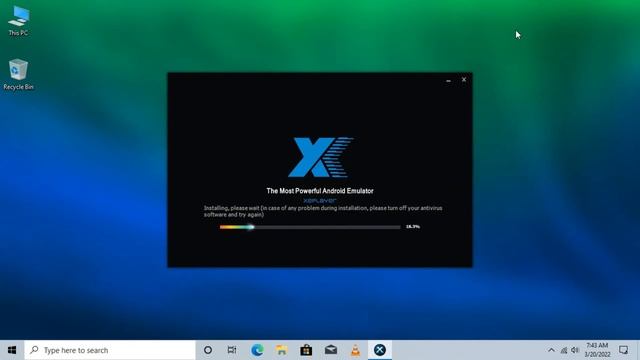
Task: Minimize the XePlayer installer window
Action: click(x=448, y=80)
